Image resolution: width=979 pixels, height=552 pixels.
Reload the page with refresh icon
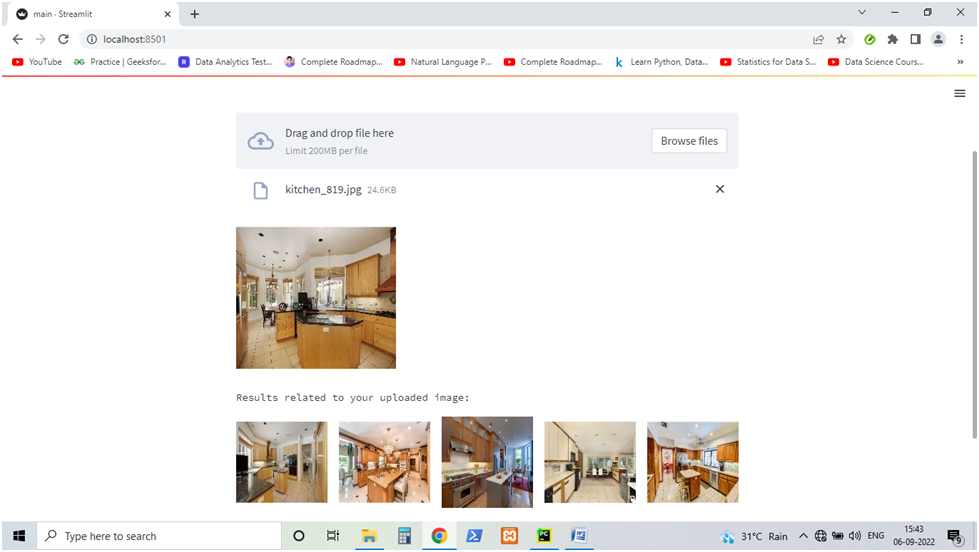tap(63, 39)
